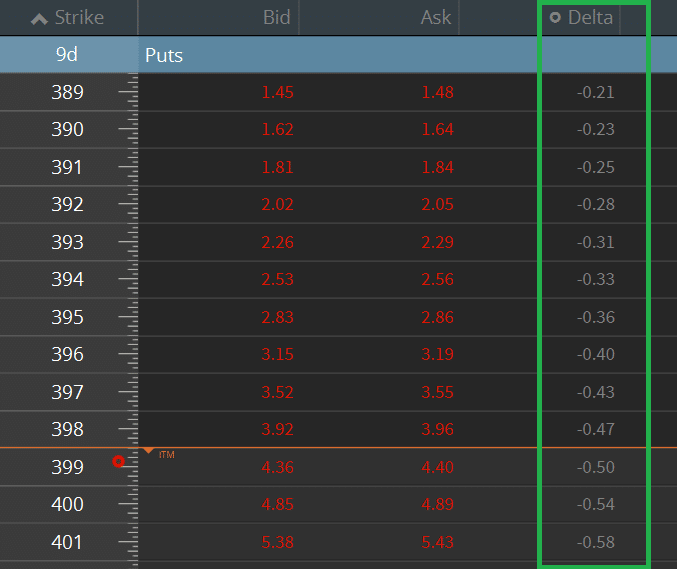Click ask price 1.84
This screenshot has width=677, height=569.
pyautogui.click(x=437, y=168)
